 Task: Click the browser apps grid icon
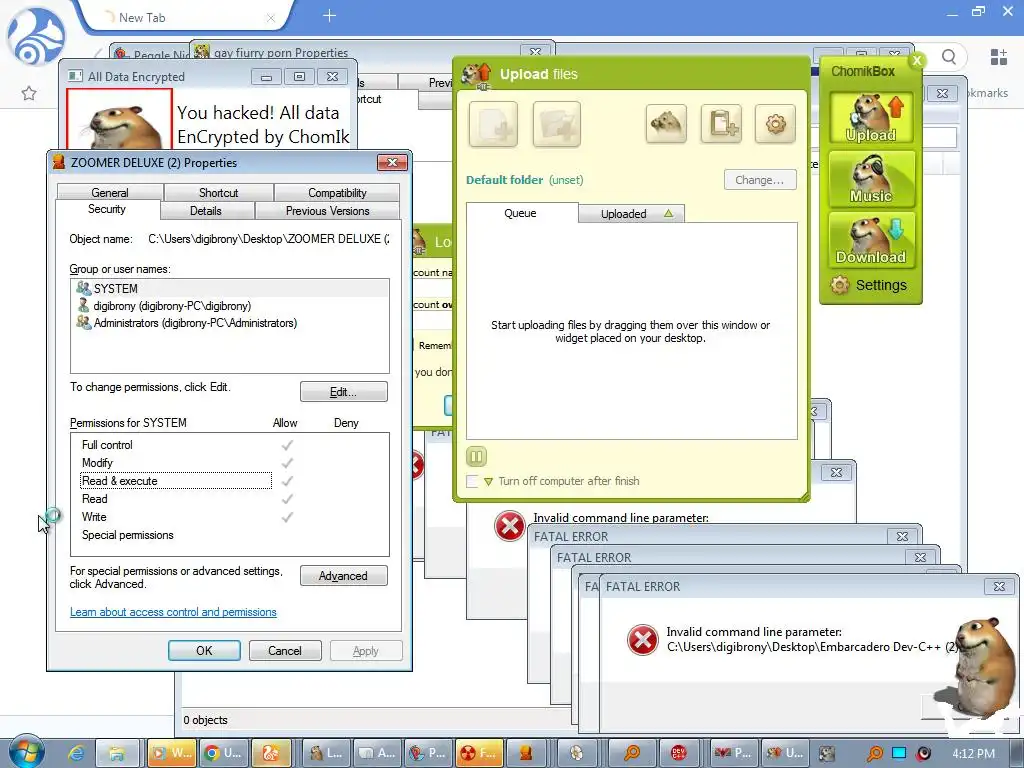coord(999,57)
